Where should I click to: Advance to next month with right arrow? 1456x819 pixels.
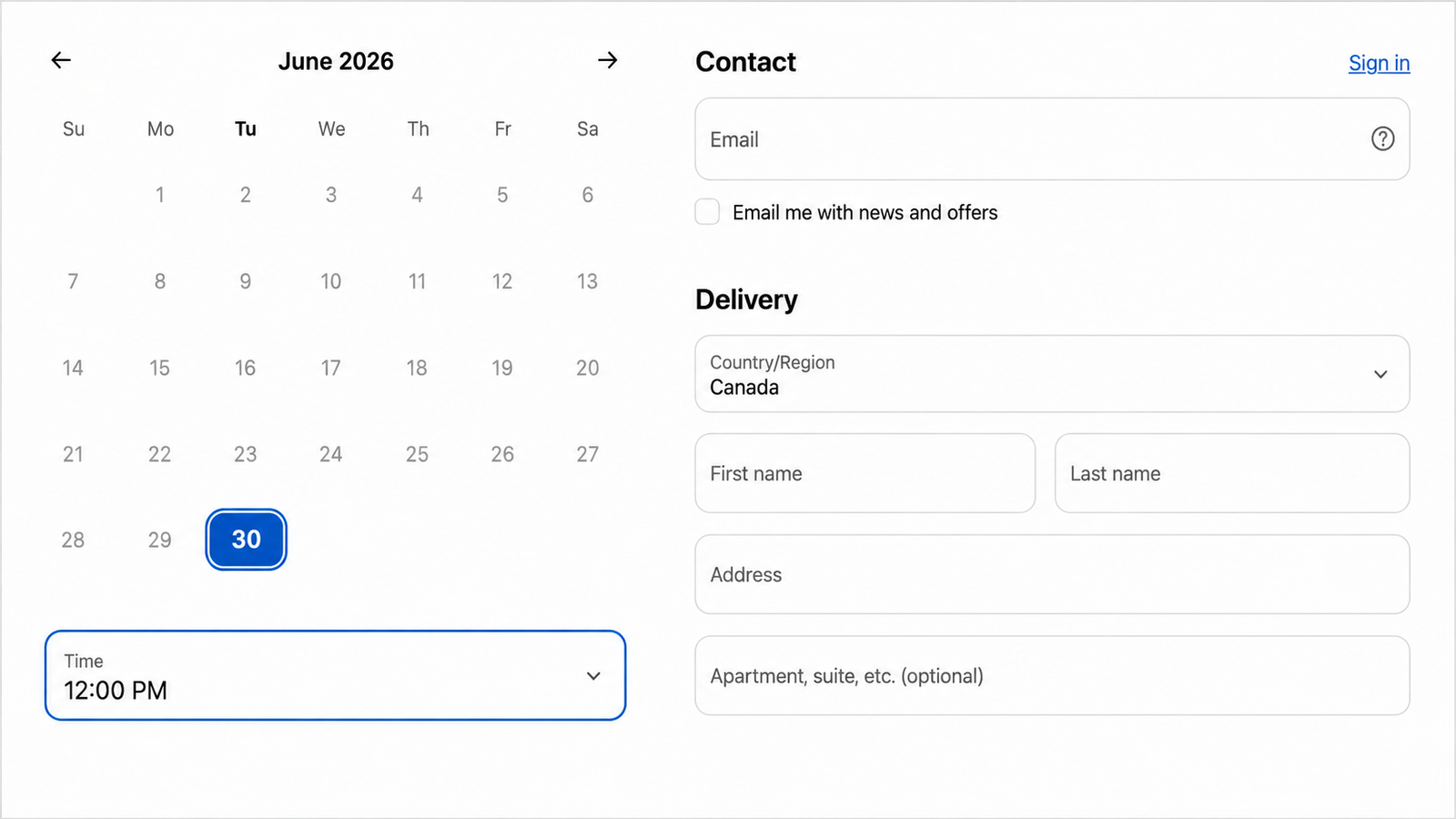[x=608, y=60]
